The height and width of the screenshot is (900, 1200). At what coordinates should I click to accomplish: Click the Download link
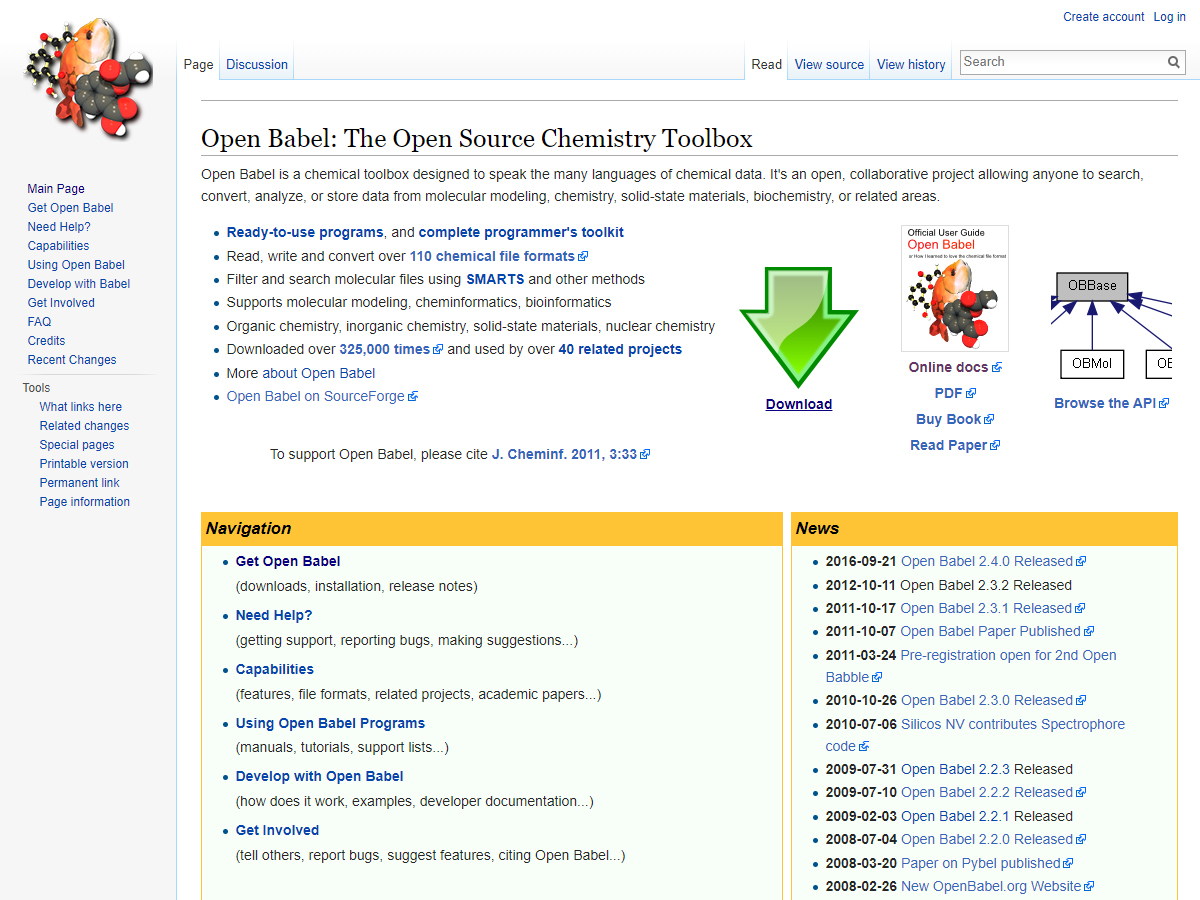click(x=798, y=404)
